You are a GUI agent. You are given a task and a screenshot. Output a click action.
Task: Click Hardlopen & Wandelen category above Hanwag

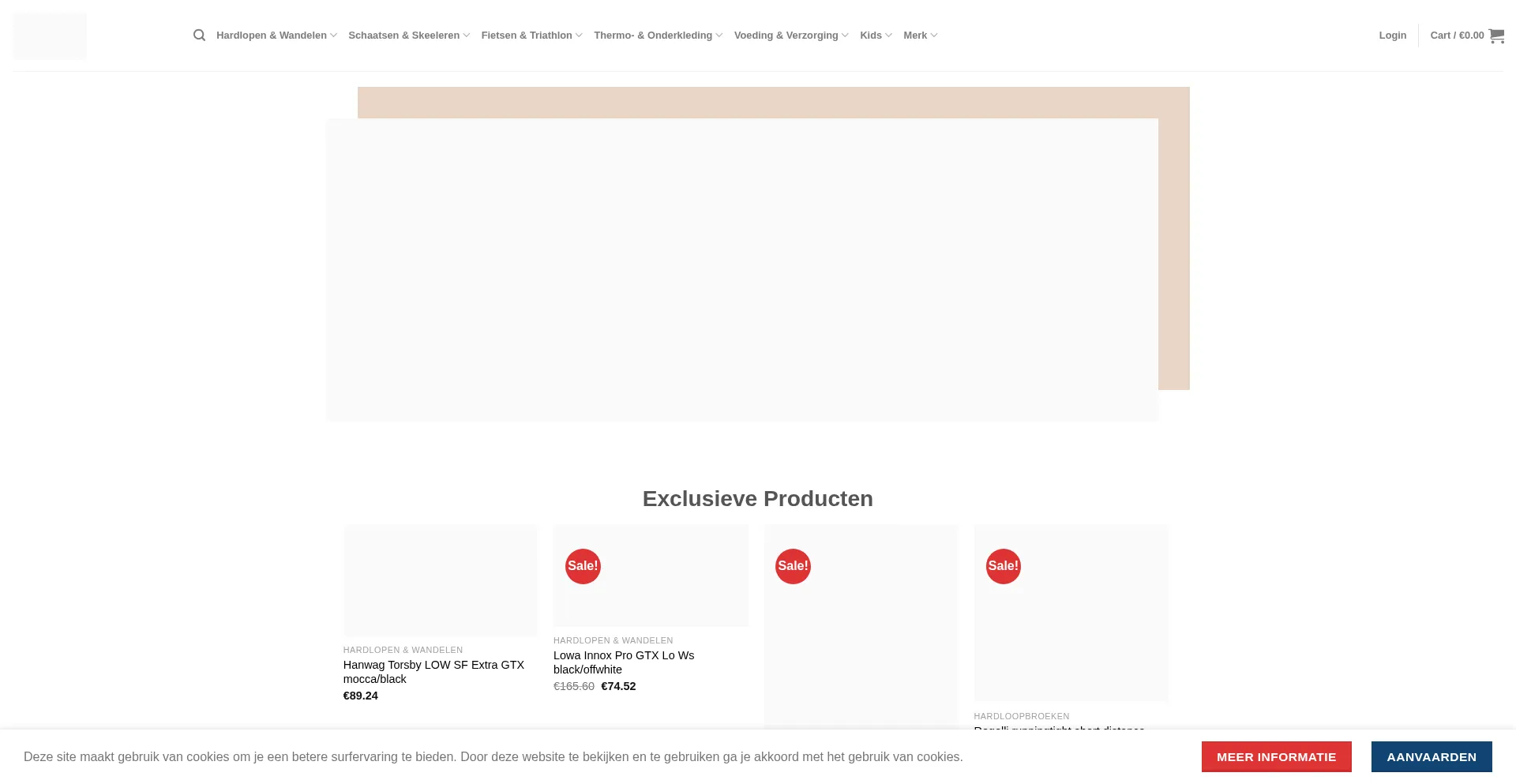click(403, 650)
